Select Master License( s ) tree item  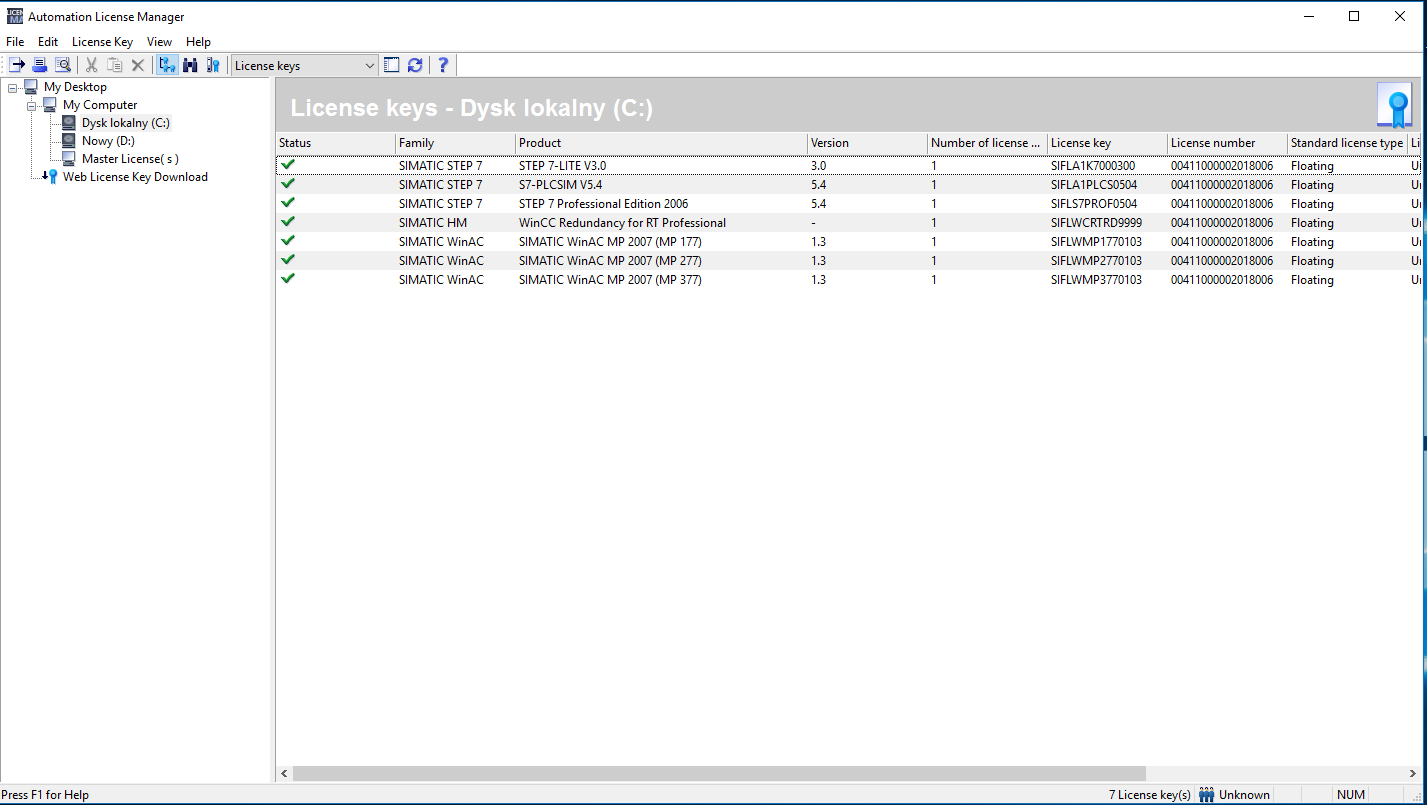pyautogui.click(x=130, y=159)
